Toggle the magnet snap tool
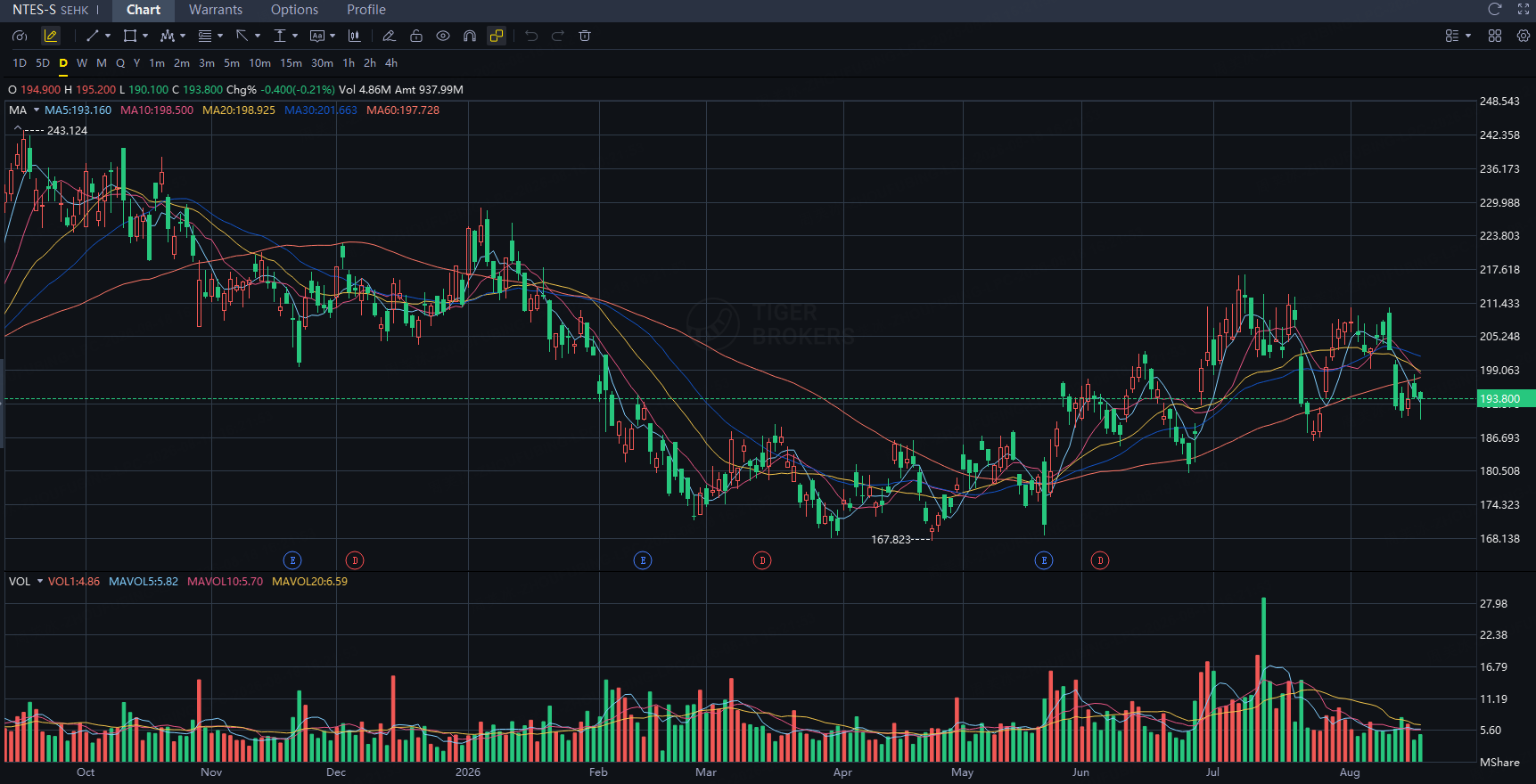Viewport: 1536px width, 784px height. pos(470,36)
